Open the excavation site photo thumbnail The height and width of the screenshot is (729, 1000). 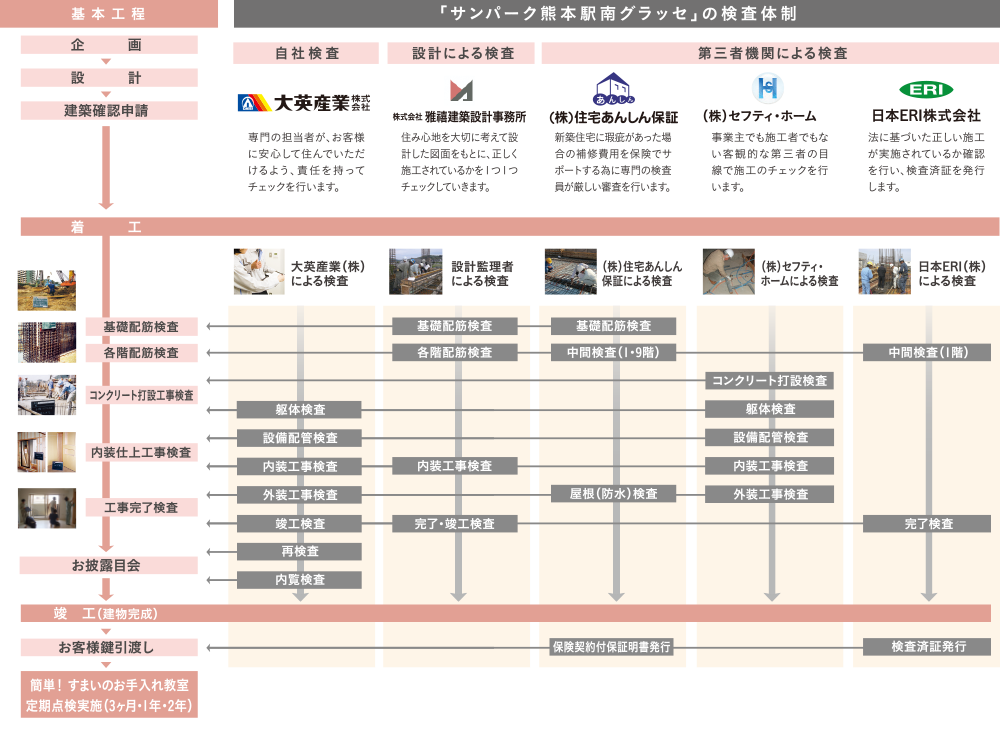tap(47, 290)
